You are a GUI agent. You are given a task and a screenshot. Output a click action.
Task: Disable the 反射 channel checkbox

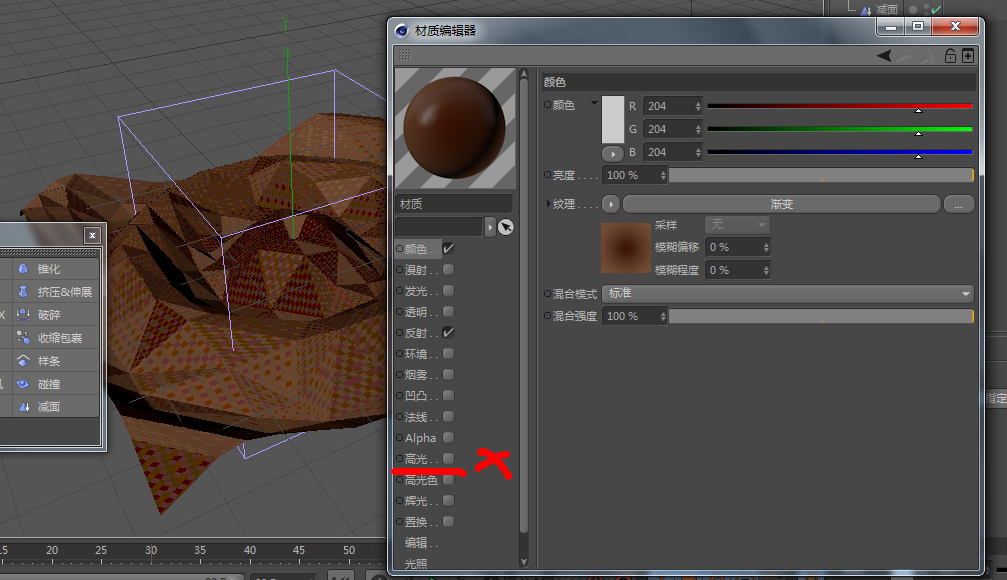click(x=448, y=333)
